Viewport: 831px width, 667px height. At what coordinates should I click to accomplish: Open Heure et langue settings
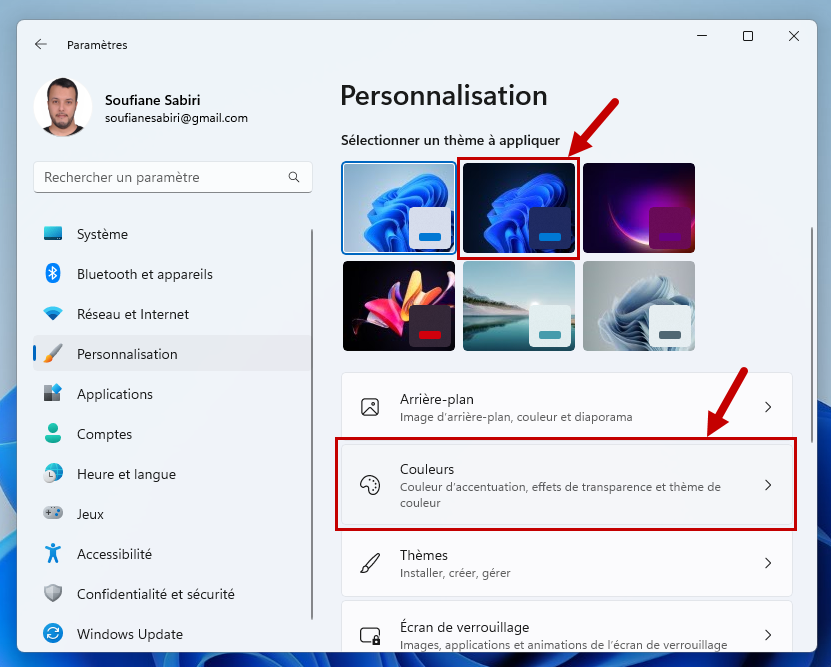coord(172,474)
